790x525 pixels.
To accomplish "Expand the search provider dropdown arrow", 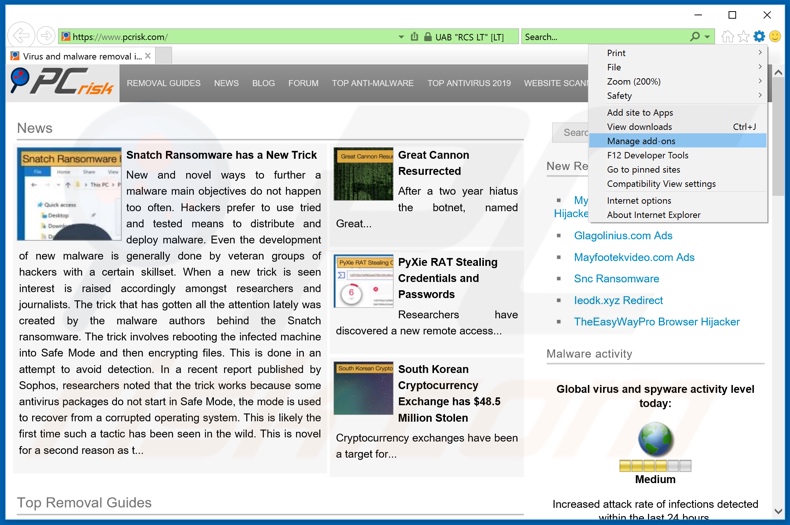I will 707,37.
